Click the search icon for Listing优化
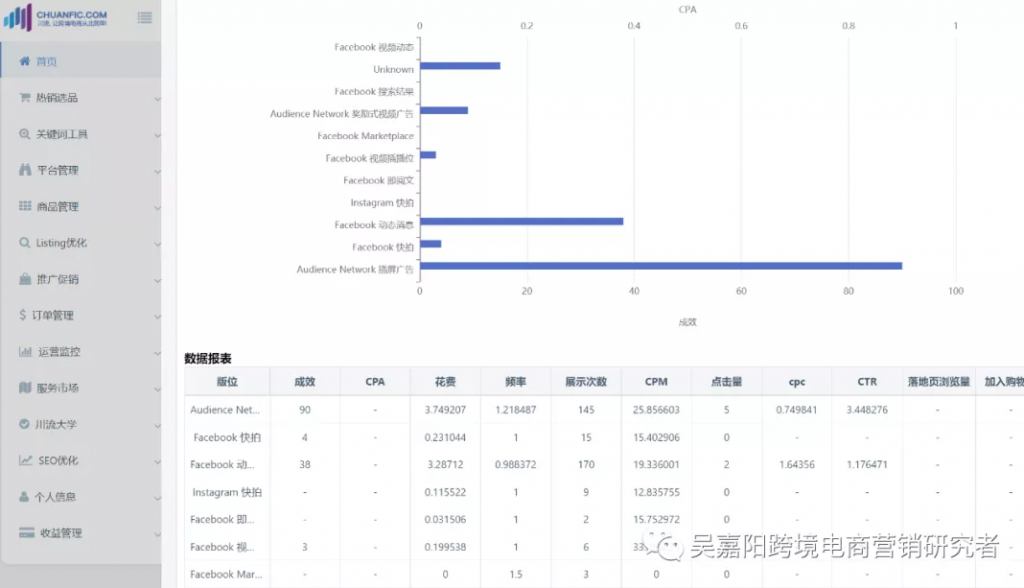 coord(25,243)
